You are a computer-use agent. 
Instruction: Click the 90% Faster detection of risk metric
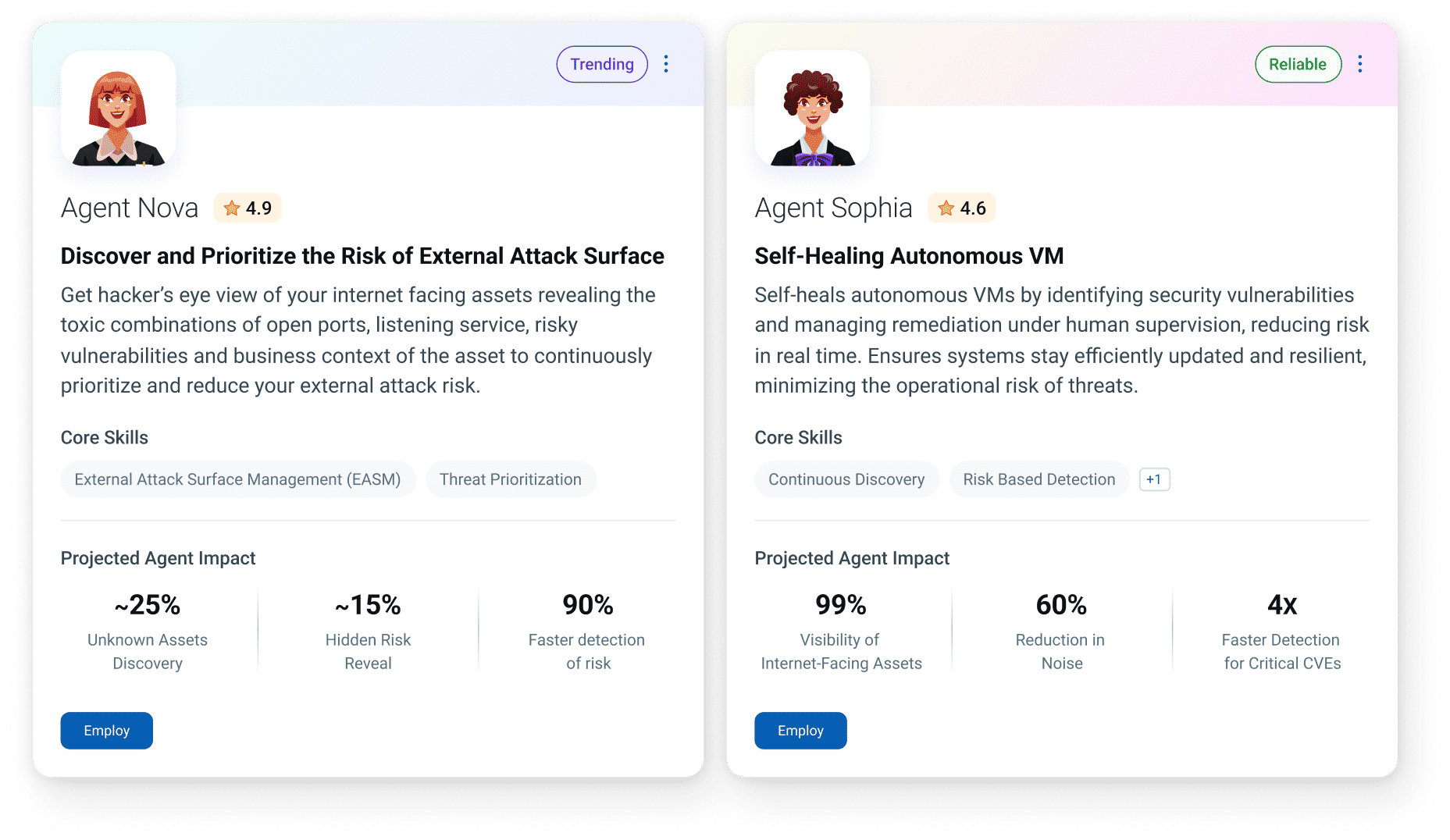[587, 631]
